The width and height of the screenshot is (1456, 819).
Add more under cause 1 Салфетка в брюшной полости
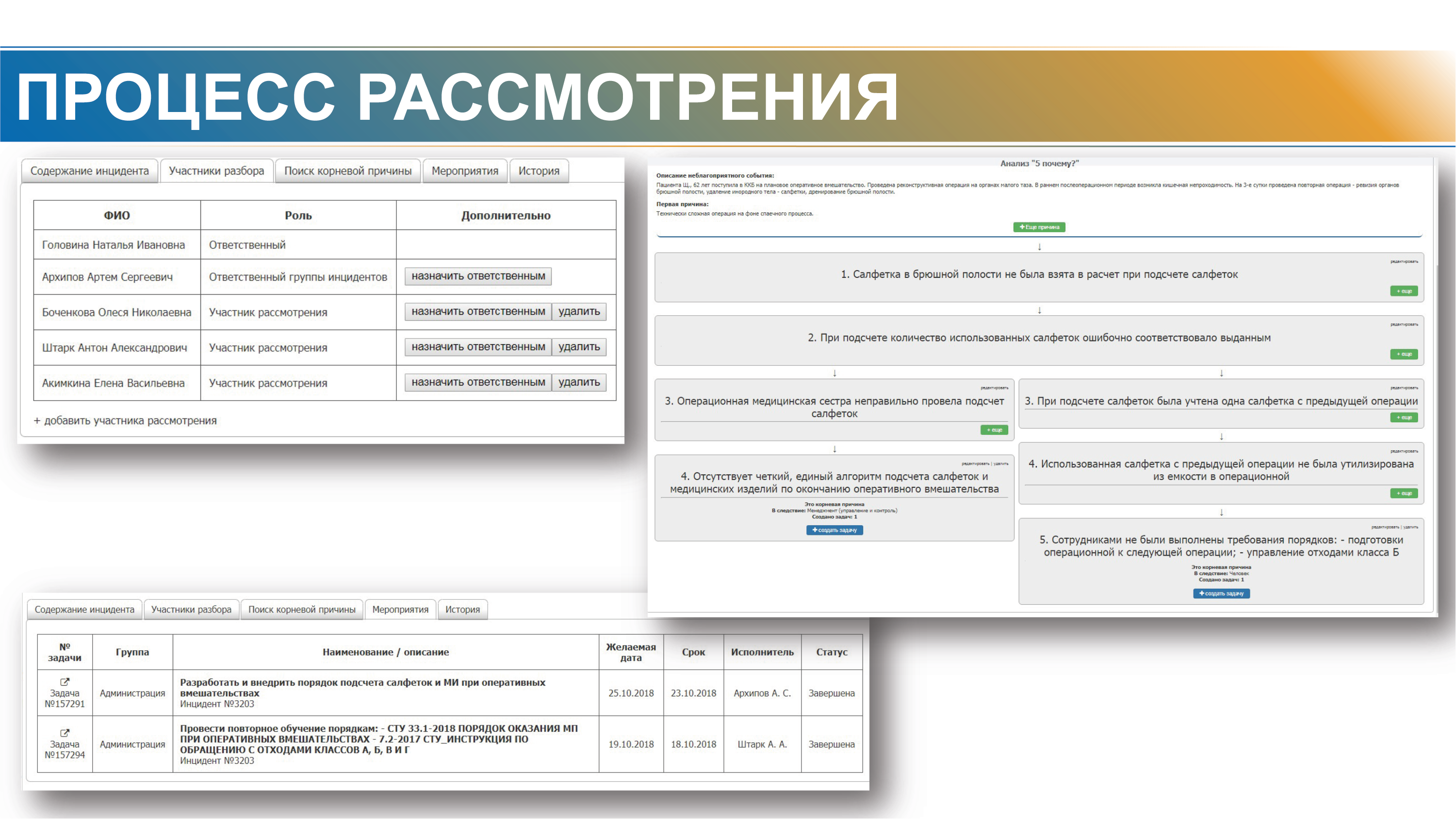[x=1404, y=291]
